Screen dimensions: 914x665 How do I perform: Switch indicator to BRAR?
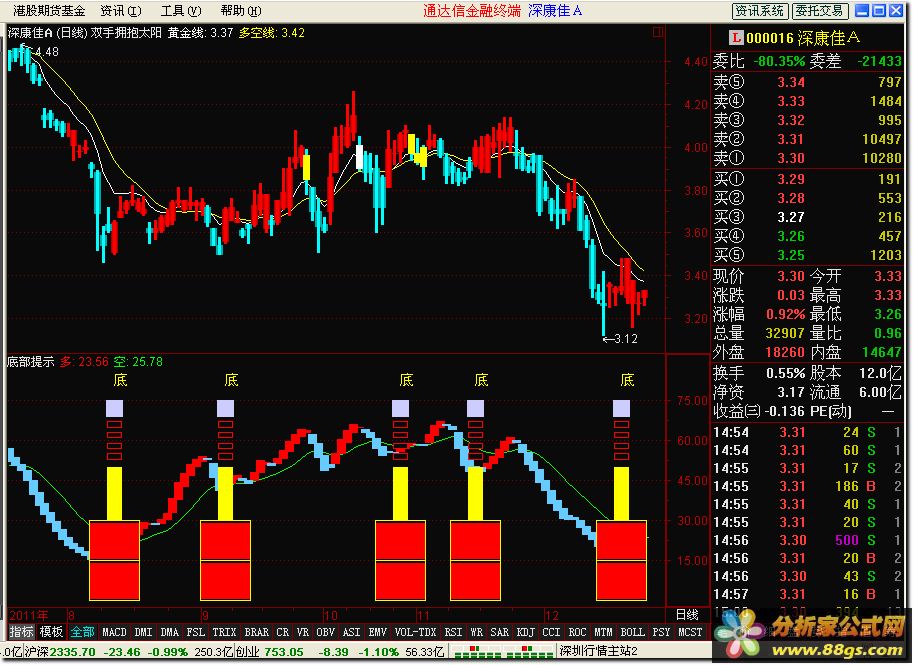(x=256, y=632)
